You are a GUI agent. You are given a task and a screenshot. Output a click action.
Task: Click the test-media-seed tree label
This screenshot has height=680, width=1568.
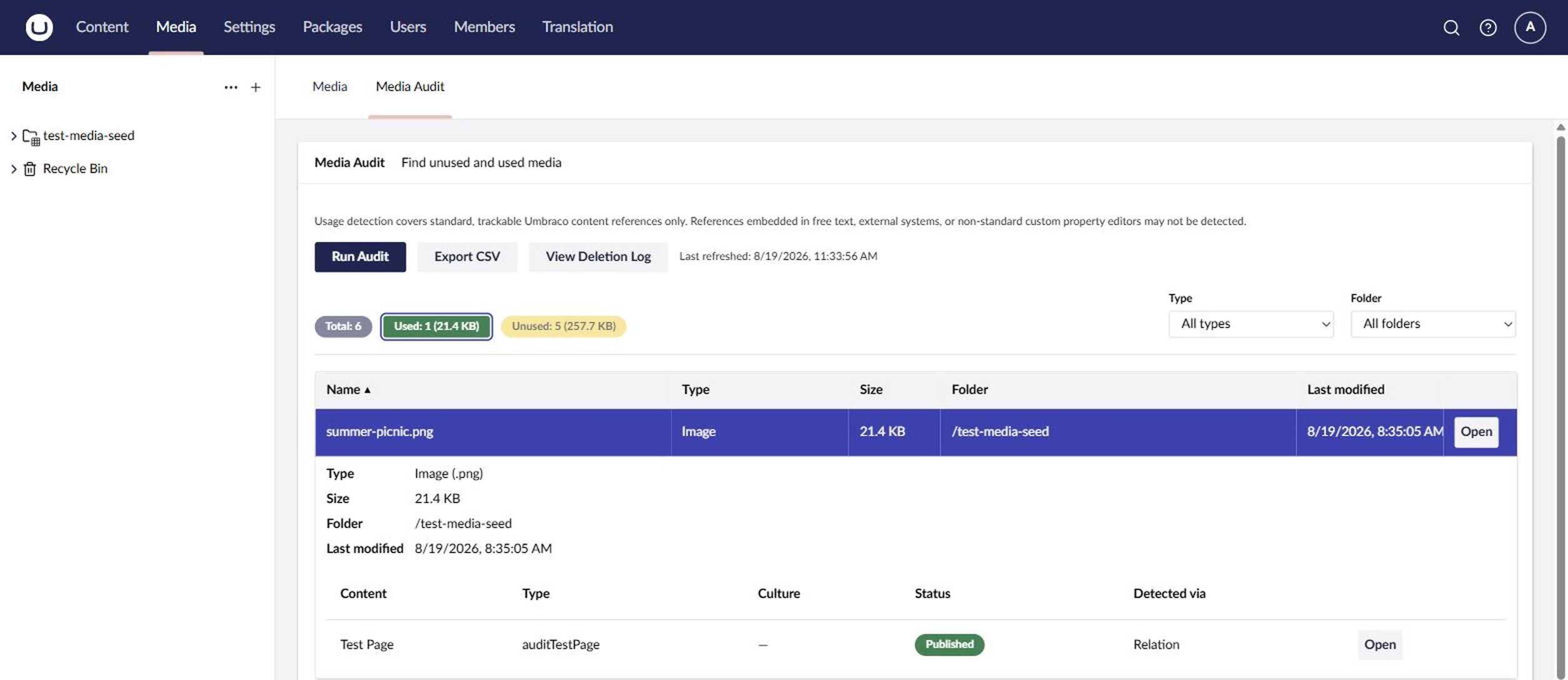tap(89, 136)
